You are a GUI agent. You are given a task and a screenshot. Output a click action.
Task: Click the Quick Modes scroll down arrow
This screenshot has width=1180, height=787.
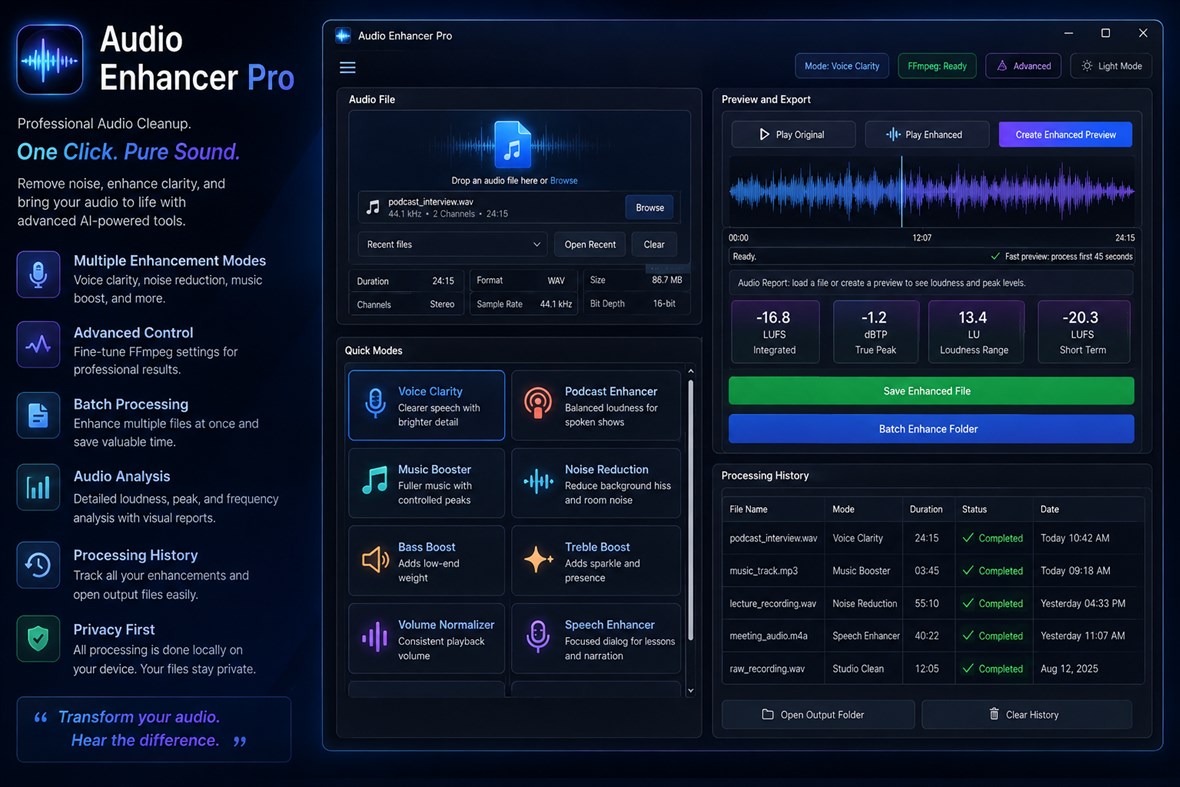tap(690, 691)
